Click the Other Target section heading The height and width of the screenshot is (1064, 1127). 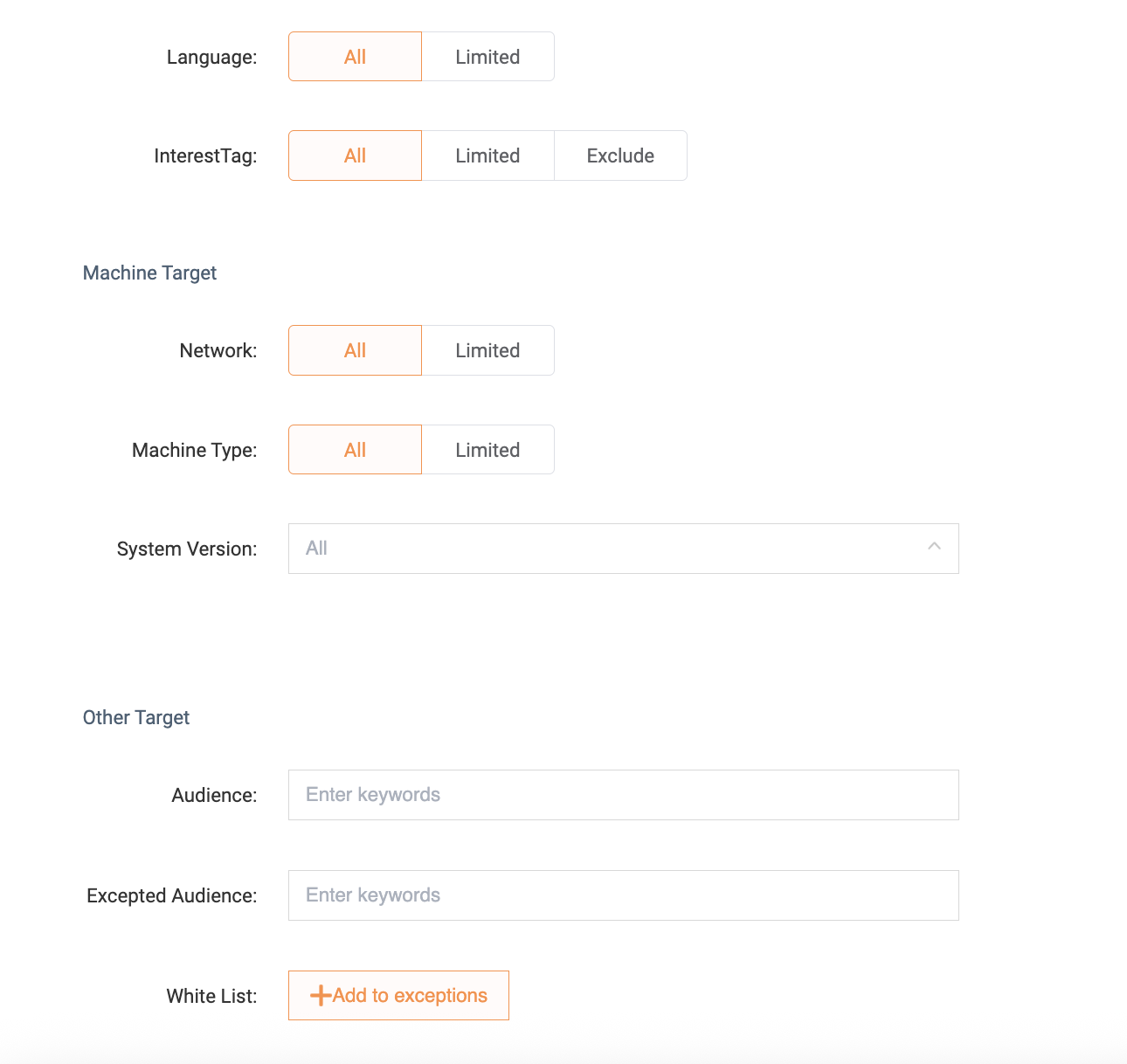click(x=136, y=718)
